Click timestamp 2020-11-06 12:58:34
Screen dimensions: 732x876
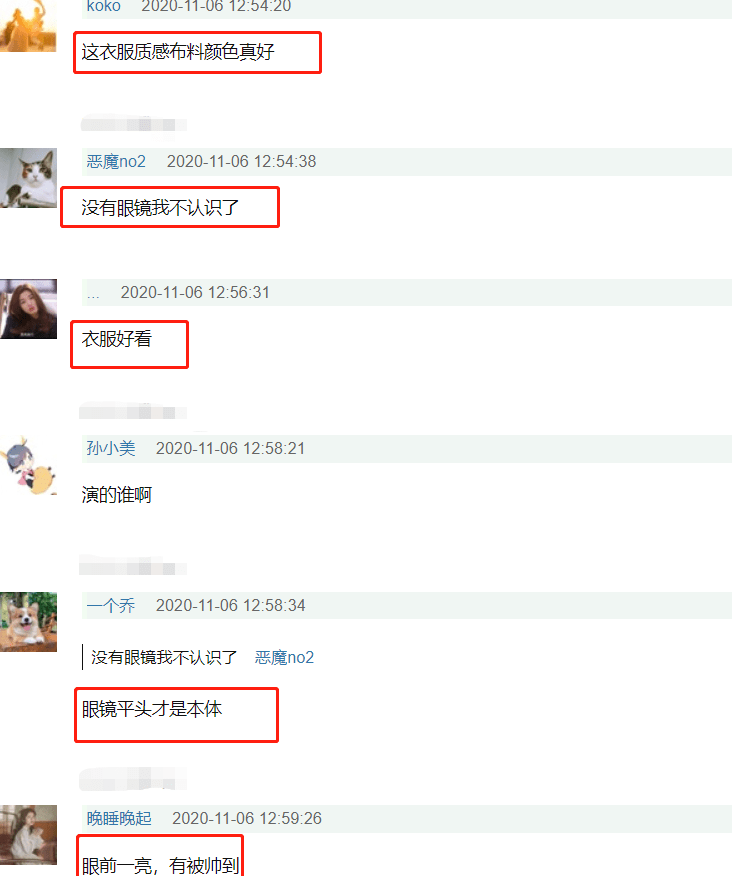(x=230, y=605)
